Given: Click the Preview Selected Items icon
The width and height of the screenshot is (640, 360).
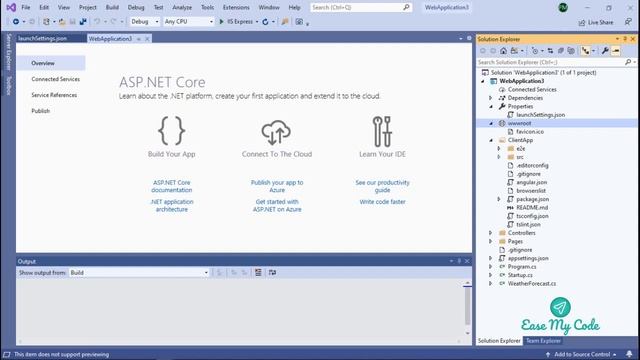Looking at the screenshot, I should click(x=616, y=51).
